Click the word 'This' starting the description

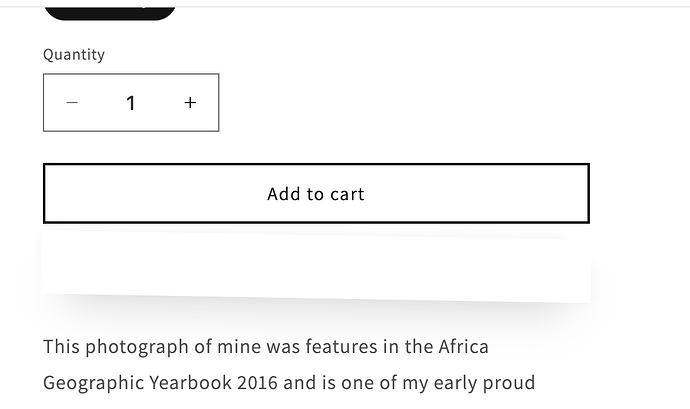click(61, 347)
